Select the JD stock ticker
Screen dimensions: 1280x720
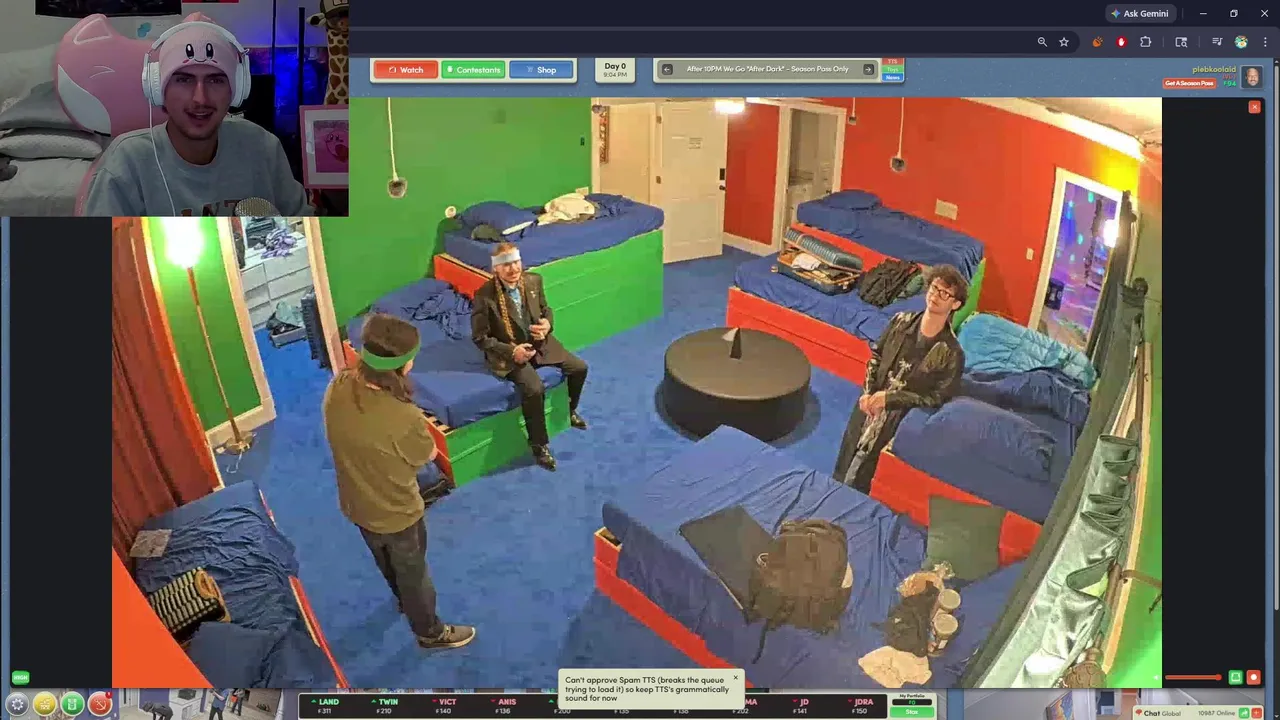coord(803,706)
